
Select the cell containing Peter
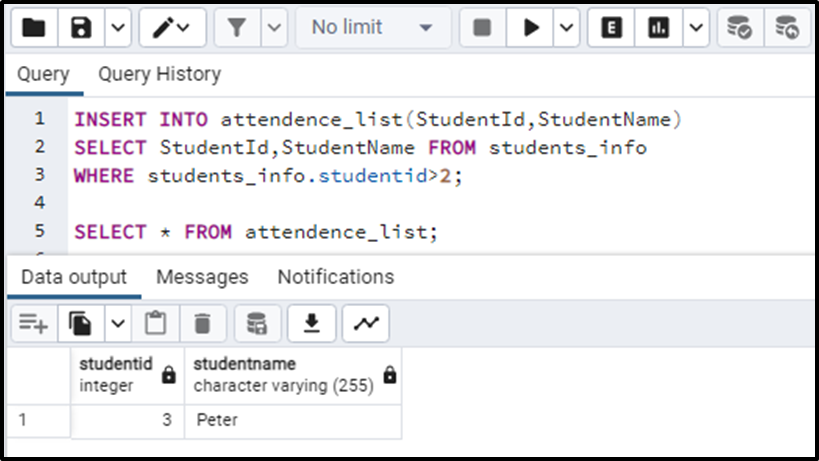[292, 420]
